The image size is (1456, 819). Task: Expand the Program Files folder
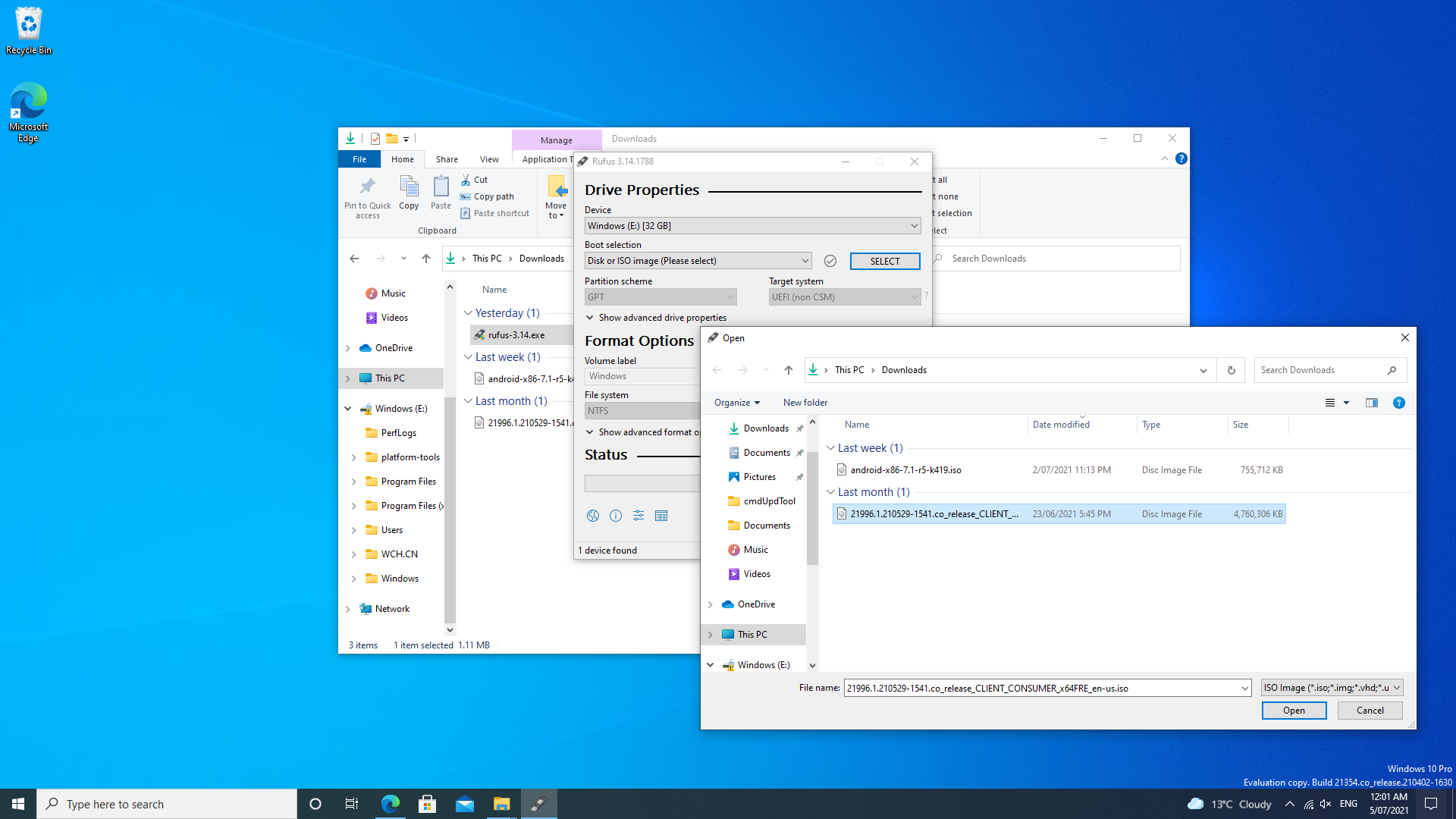354,482
